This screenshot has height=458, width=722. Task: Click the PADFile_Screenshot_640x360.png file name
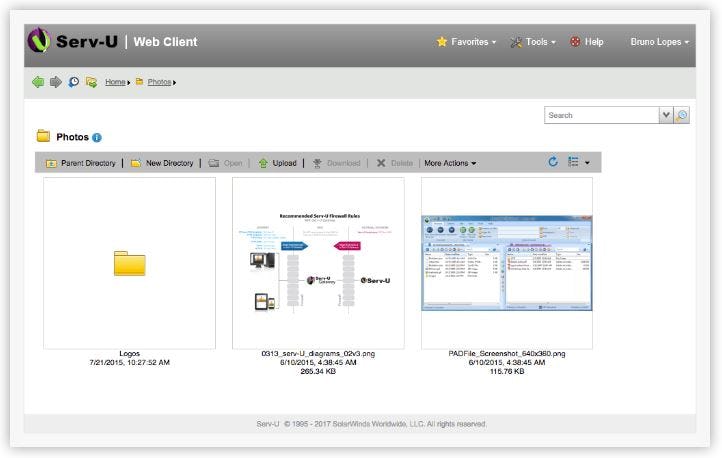pos(507,354)
